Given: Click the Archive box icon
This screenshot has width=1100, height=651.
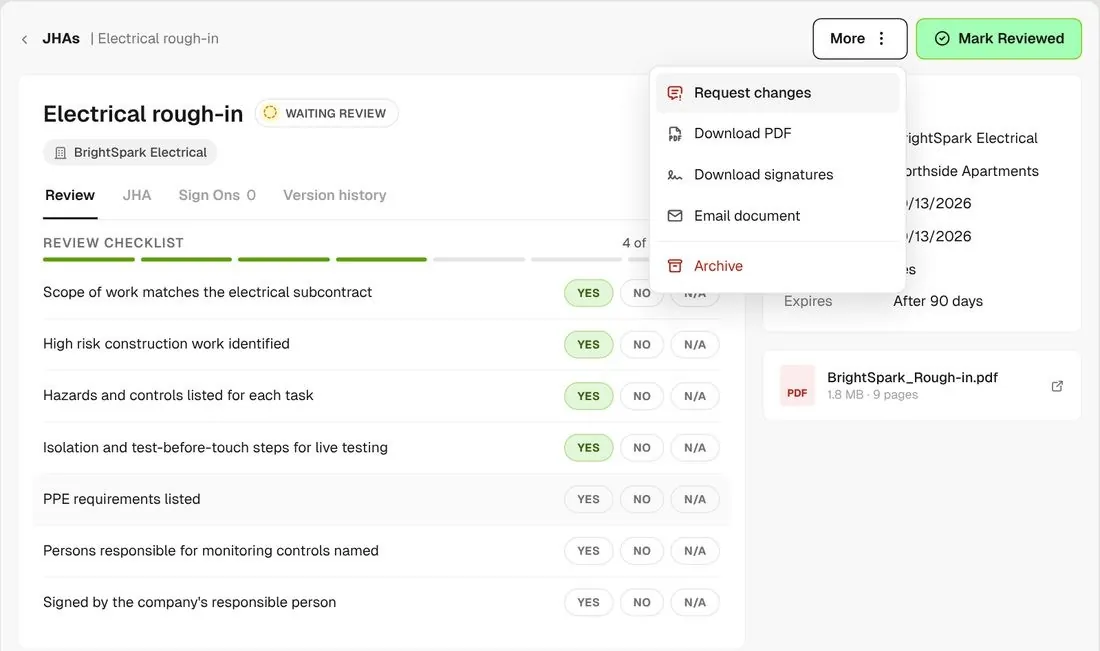Looking at the screenshot, I should point(675,266).
